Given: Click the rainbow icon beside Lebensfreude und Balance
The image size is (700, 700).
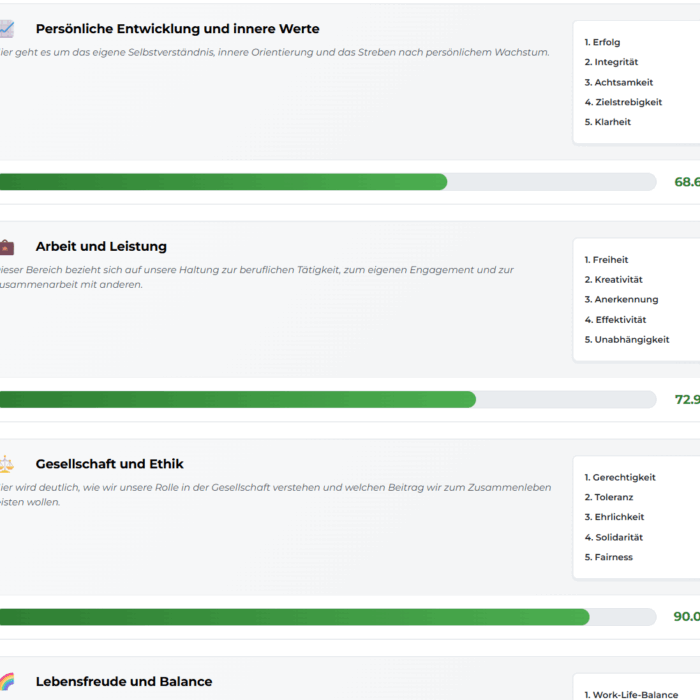Looking at the screenshot, I should coord(6,682).
